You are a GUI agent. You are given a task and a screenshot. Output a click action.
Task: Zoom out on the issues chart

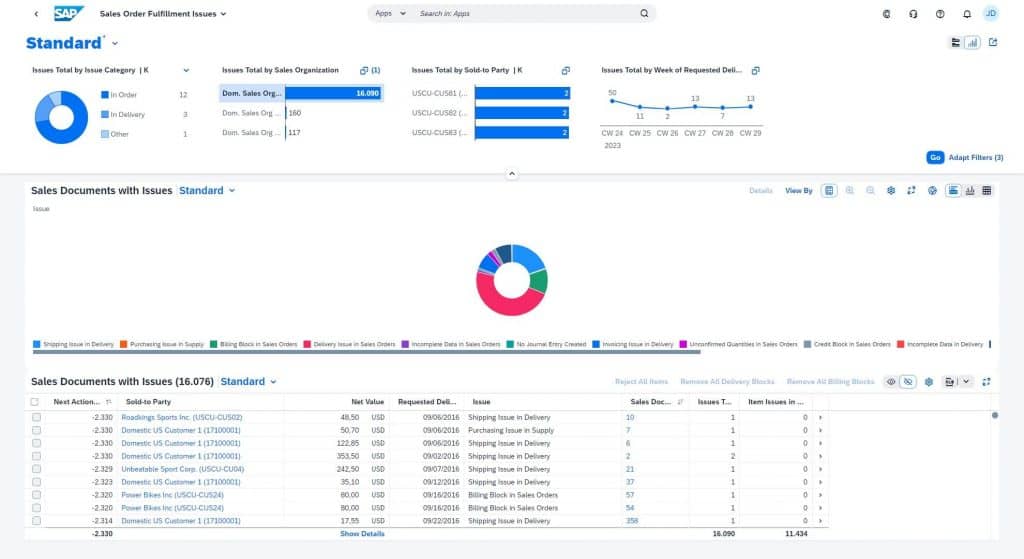point(871,191)
